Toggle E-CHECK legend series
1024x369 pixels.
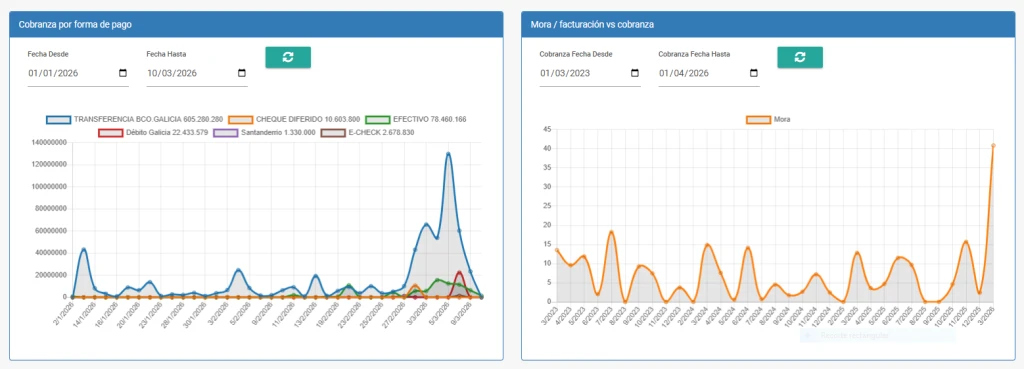pos(368,133)
